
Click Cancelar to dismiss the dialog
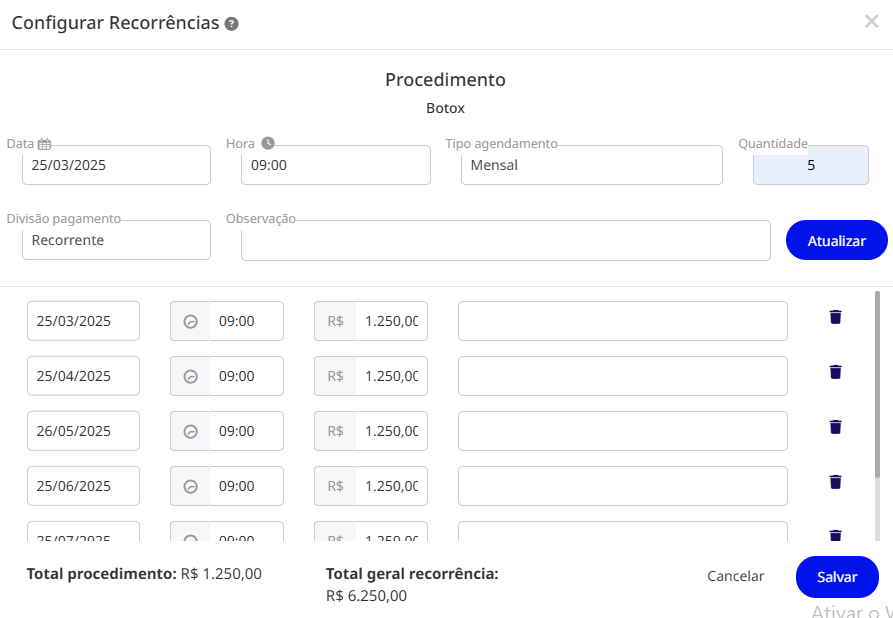[736, 576]
